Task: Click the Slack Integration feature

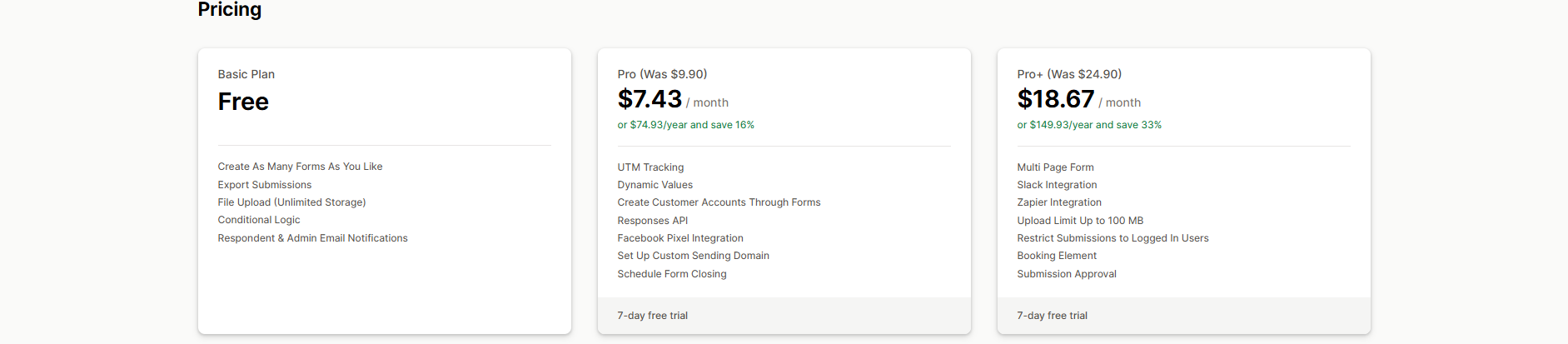Action: coord(1057,185)
